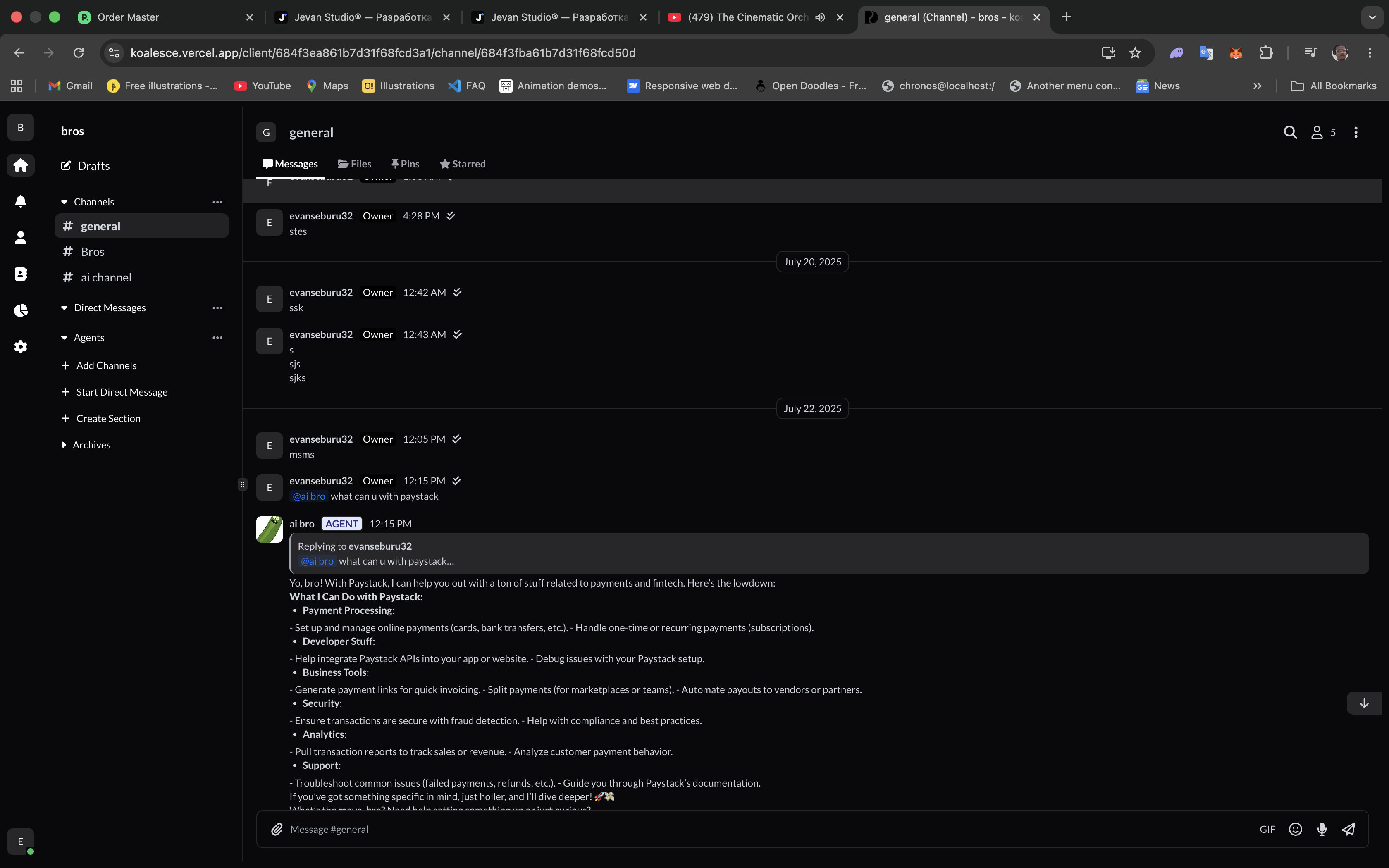Record voice message with microphone icon
Image resolution: width=1389 pixels, height=868 pixels.
click(x=1322, y=829)
